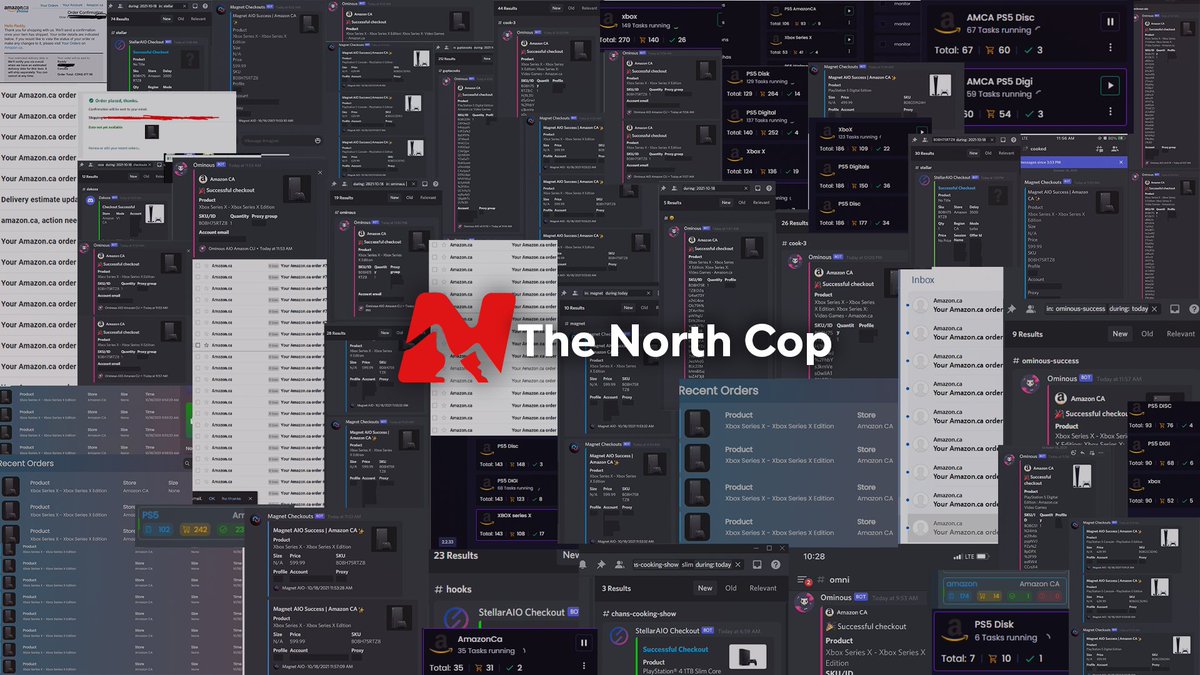Open pinned messages beside ominous-success search

coord(1010,309)
